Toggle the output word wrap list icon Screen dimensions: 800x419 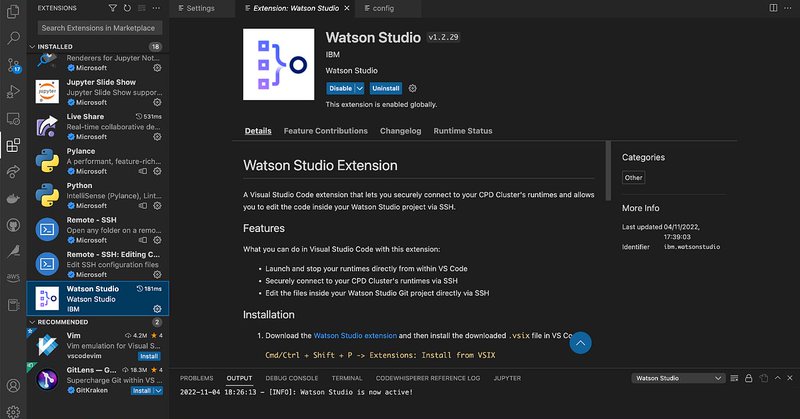pyautogui.click(x=734, y=378)
